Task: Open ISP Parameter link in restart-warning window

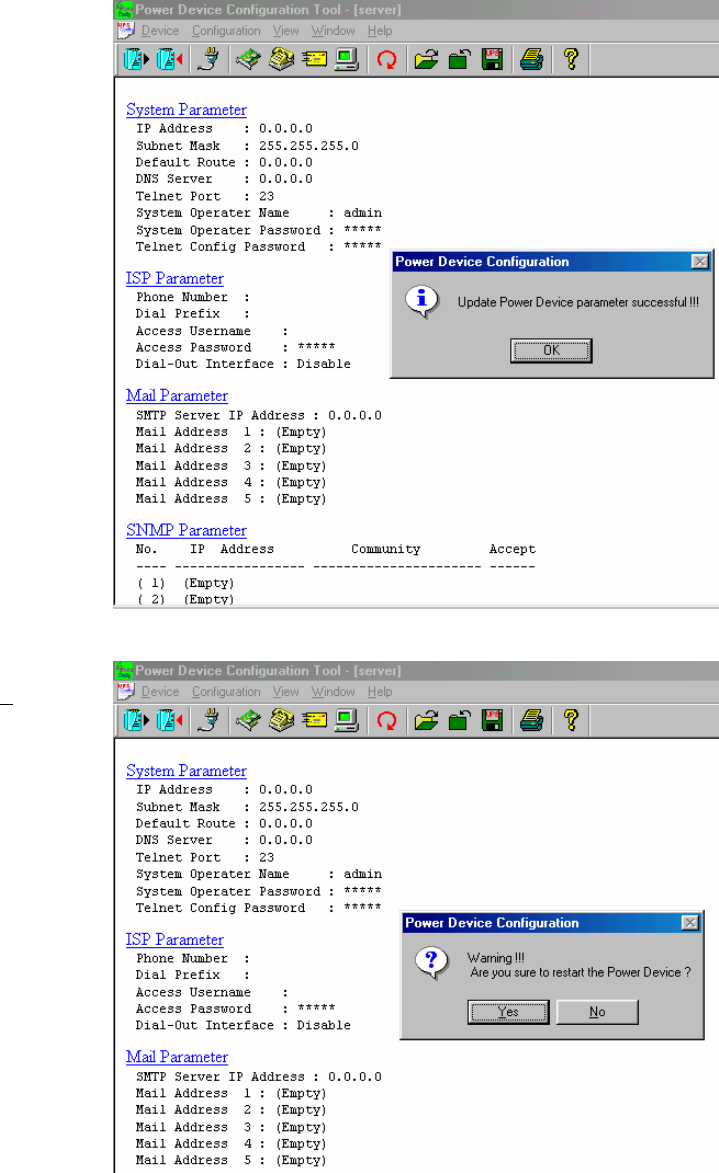Action: tap(174, 940)
